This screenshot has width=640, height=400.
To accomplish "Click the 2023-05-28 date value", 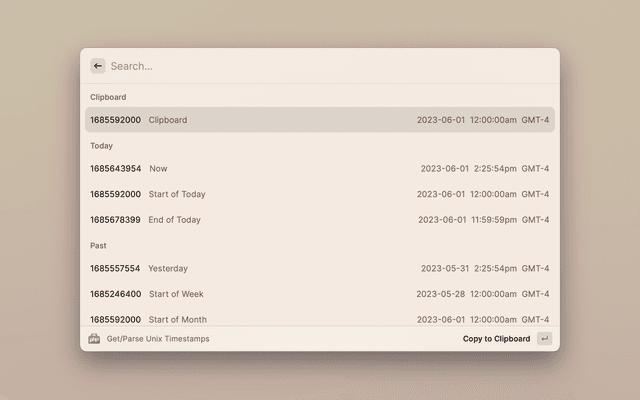I will (x=441, y=294).
